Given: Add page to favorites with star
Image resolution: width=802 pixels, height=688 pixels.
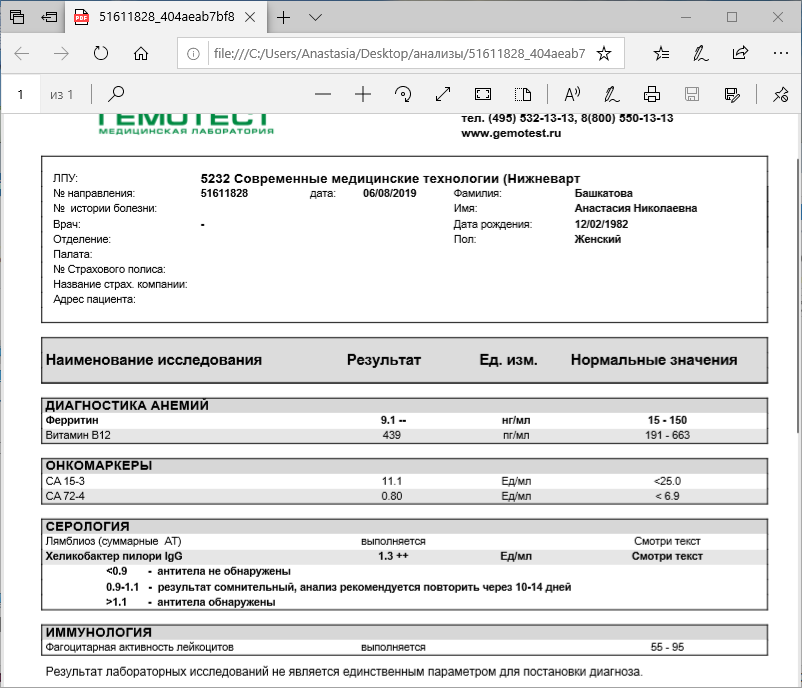Looking at the screenshot, I should tap(604, 53).
